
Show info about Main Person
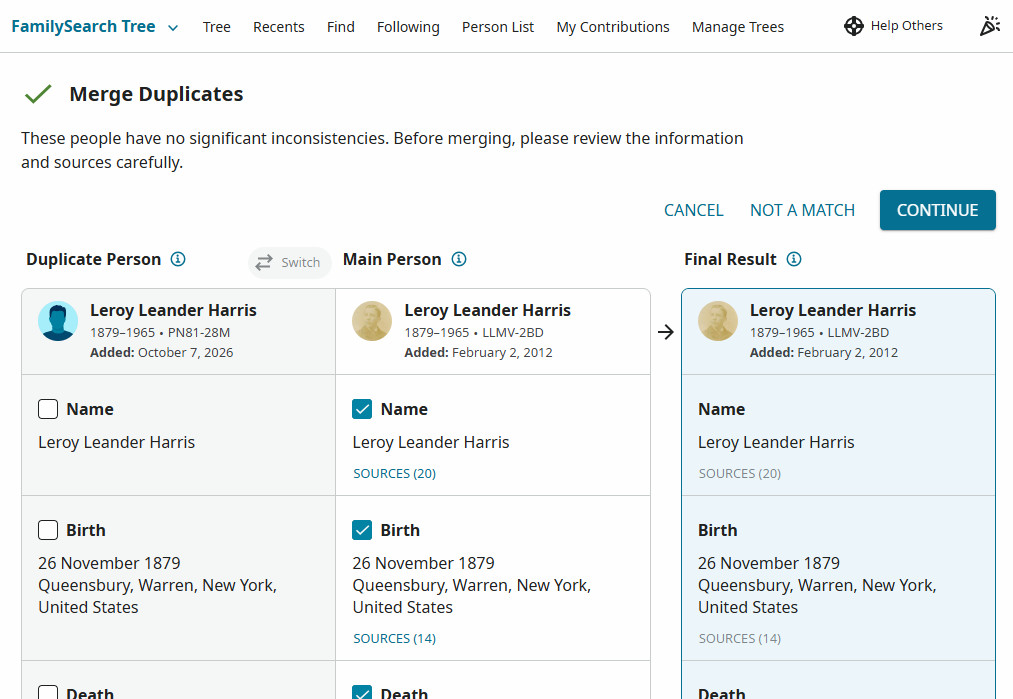pos(459,259)
